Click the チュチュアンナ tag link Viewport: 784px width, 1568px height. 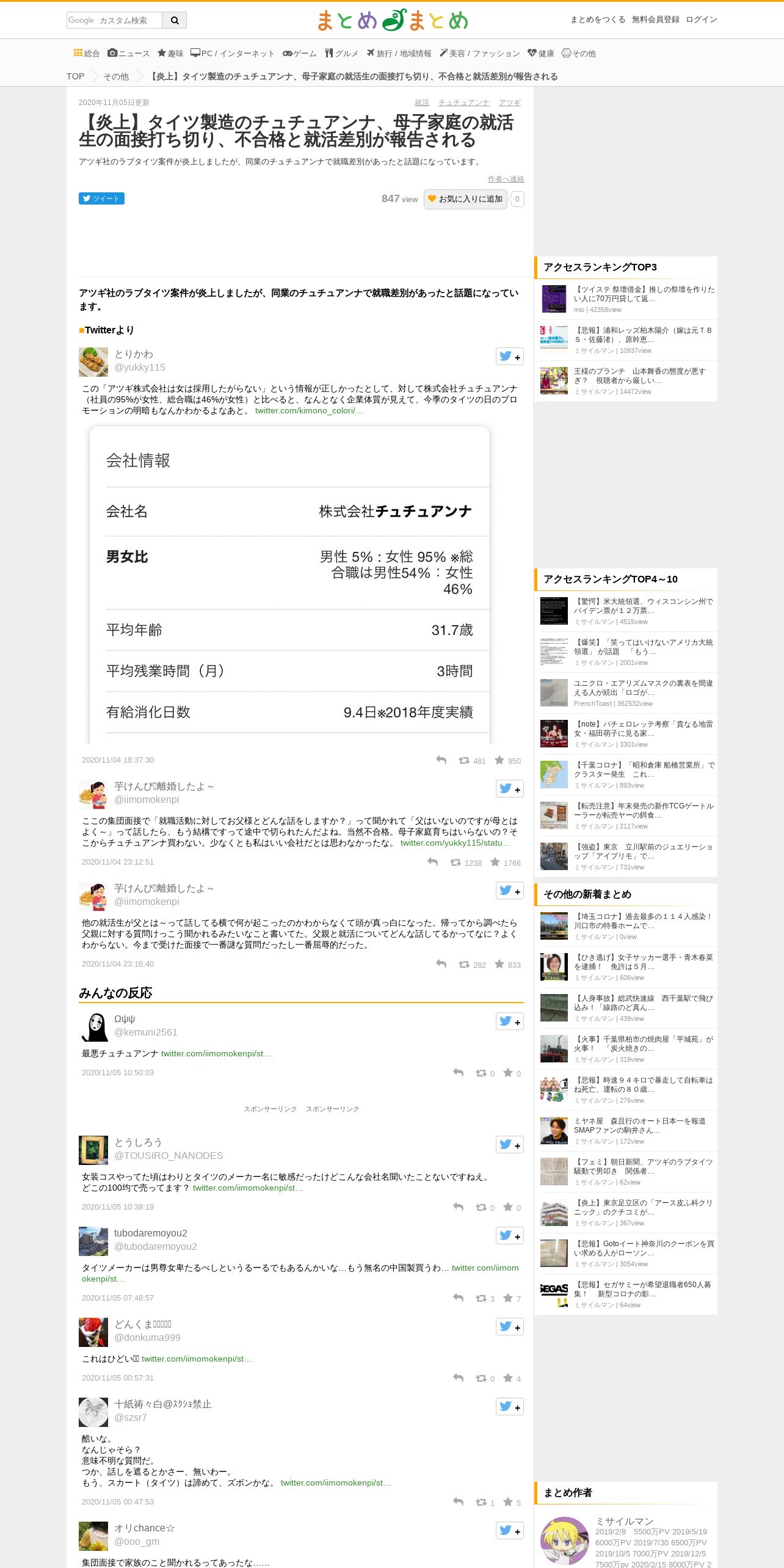[463, 103]
